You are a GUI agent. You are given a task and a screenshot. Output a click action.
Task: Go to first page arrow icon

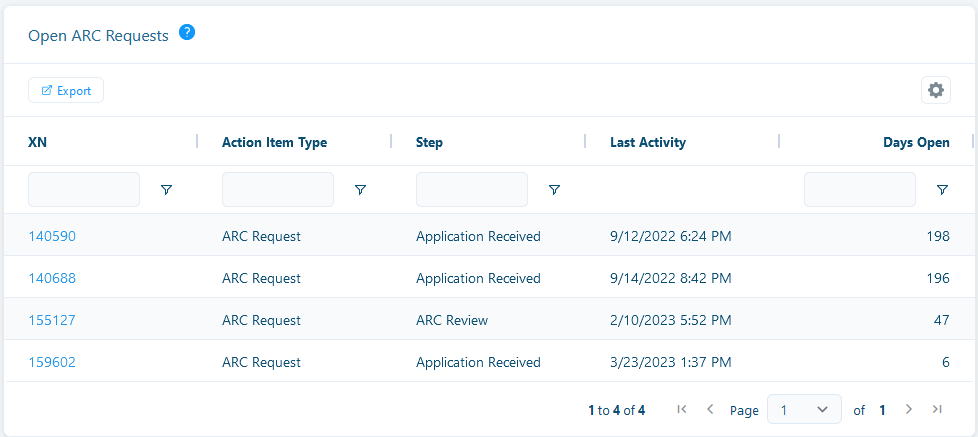(x=682, y=409)
